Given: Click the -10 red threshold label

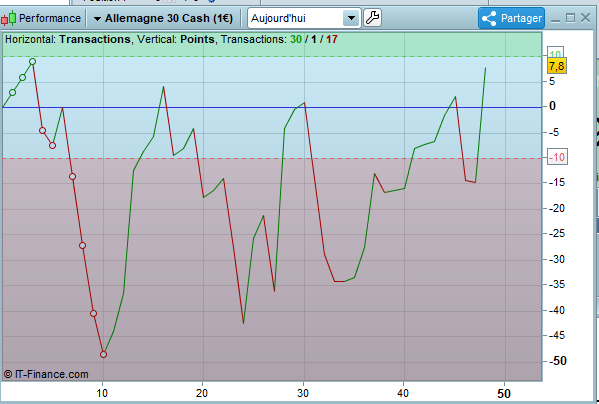Looking at the screenshot, I should click(x=558, y=157).
